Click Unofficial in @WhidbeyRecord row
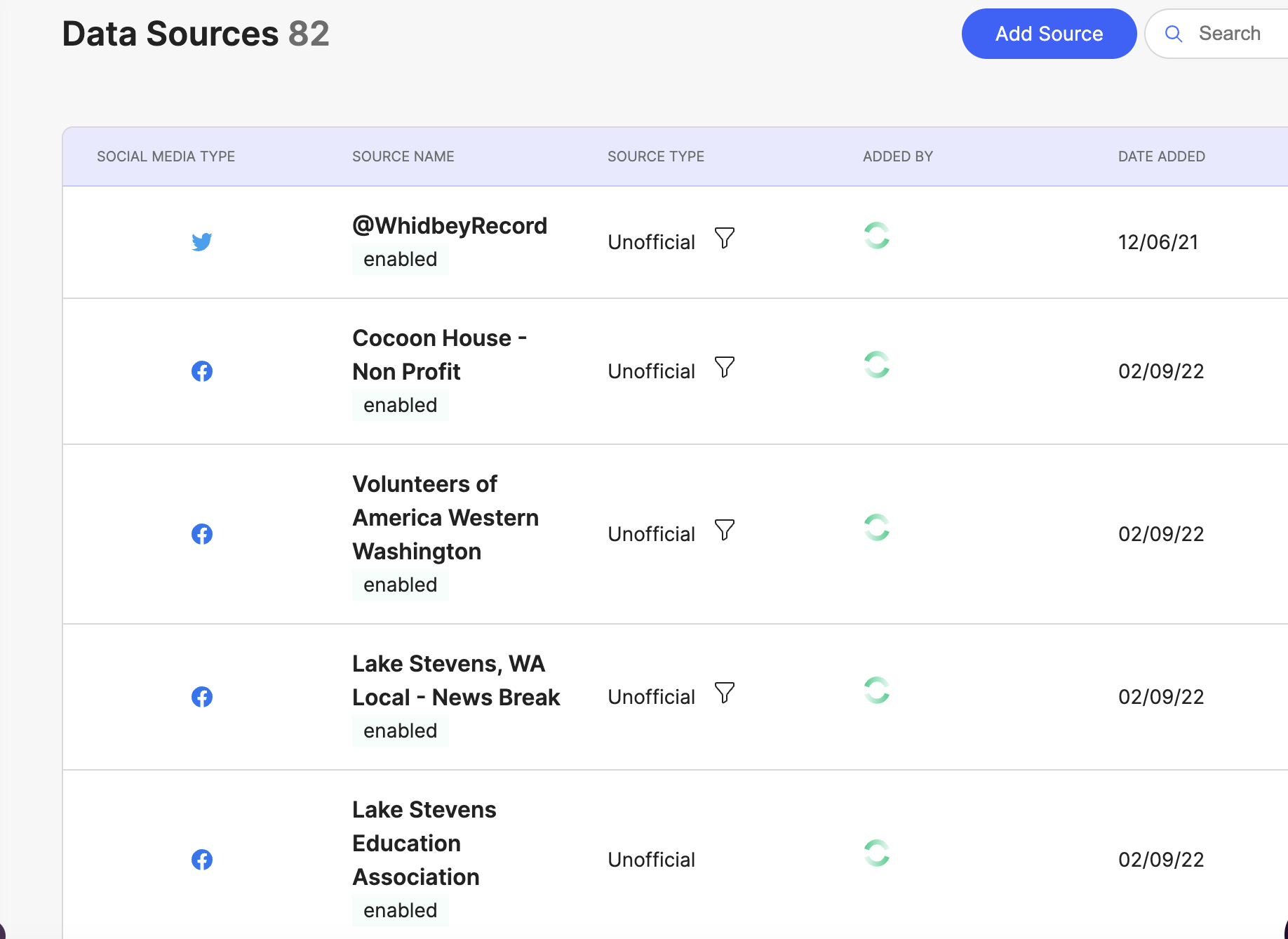 [651, 242]
